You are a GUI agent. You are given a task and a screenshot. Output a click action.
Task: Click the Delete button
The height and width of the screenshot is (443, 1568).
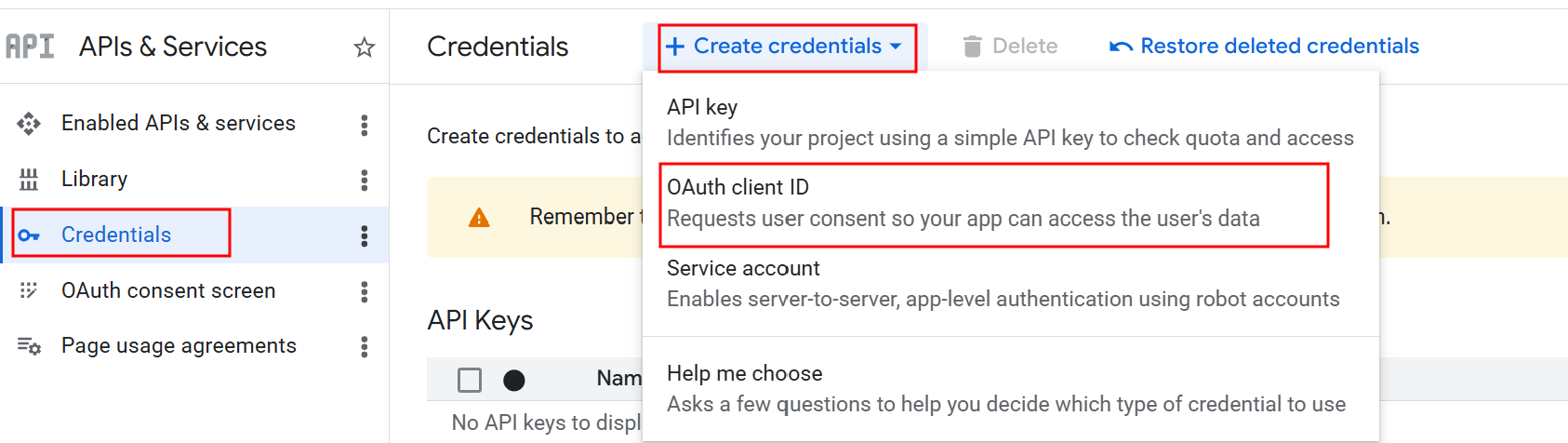coord(1010,47)
